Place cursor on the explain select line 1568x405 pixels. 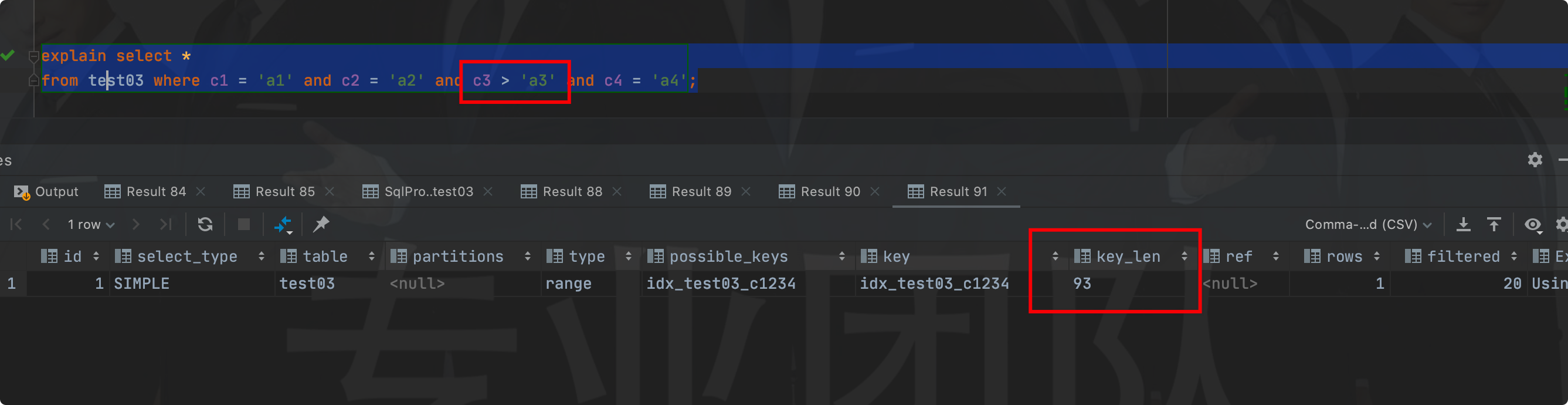pyautogui.click(x=116, y=56)
